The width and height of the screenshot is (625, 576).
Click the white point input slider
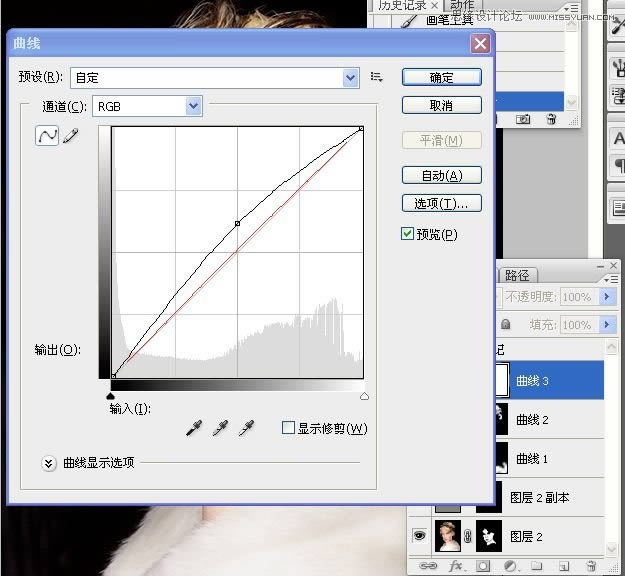(x=363, y=397)
